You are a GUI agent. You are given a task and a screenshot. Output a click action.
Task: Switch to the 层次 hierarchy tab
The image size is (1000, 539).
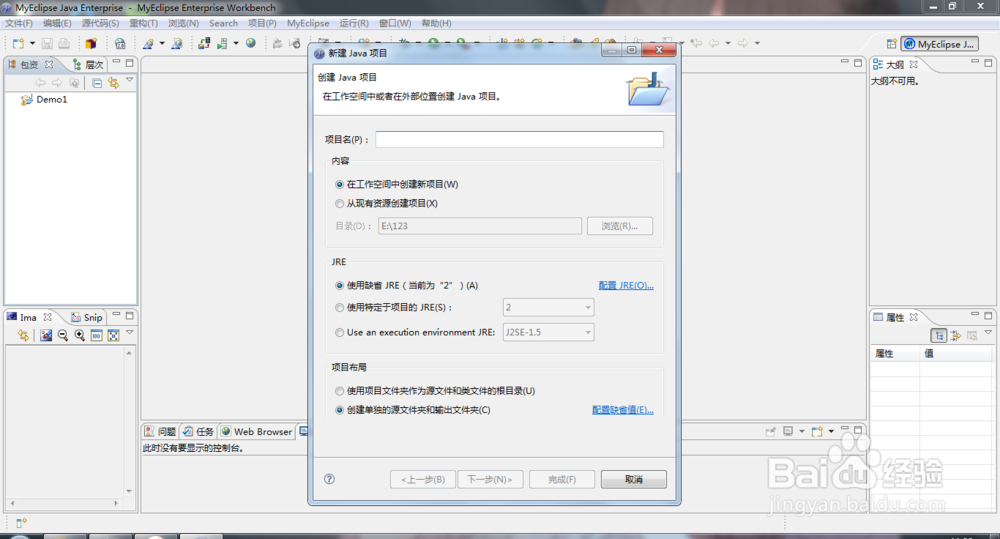click(88, 64)
